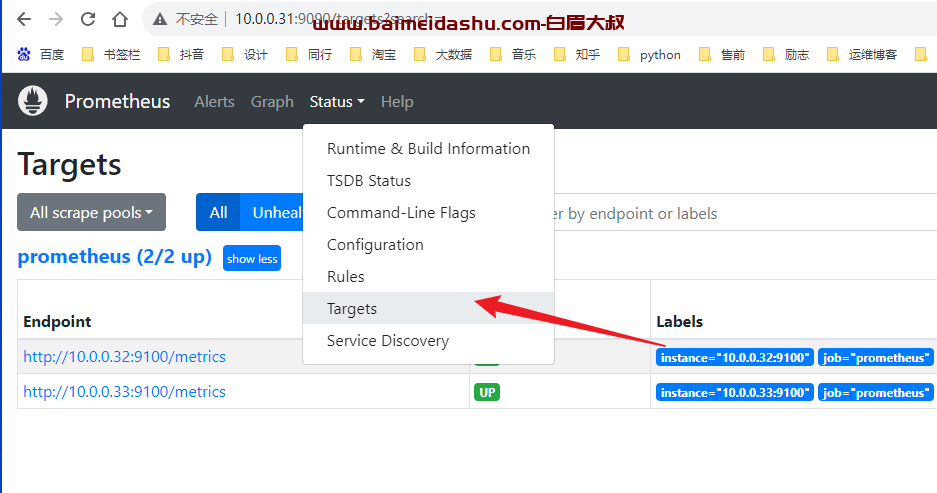
Task: Open the 励志 bookmark folder
Action: [786, 54]
